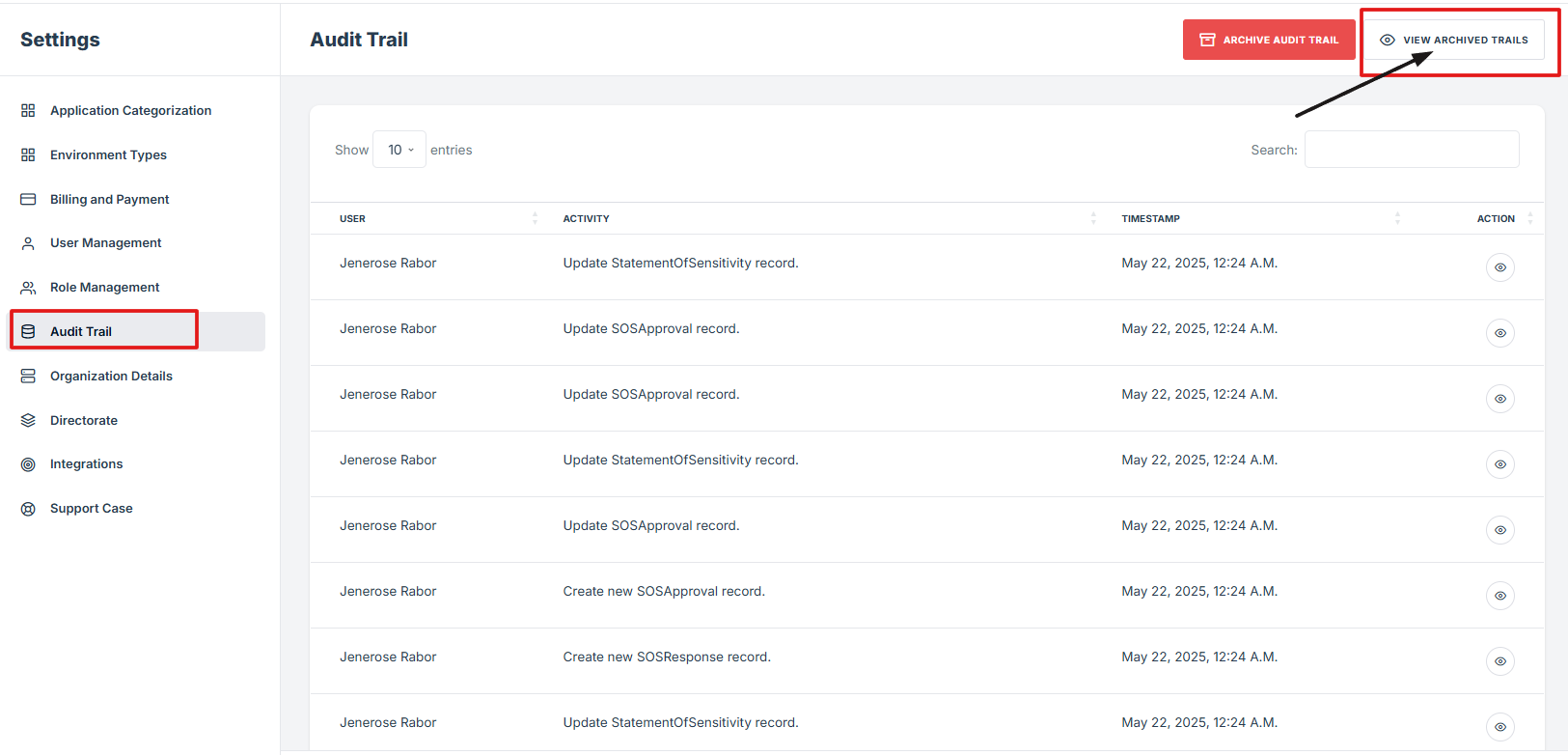1568x755 pixels.
Task: View details of Create new SOSResponse record
Action: coord(1499,661)
